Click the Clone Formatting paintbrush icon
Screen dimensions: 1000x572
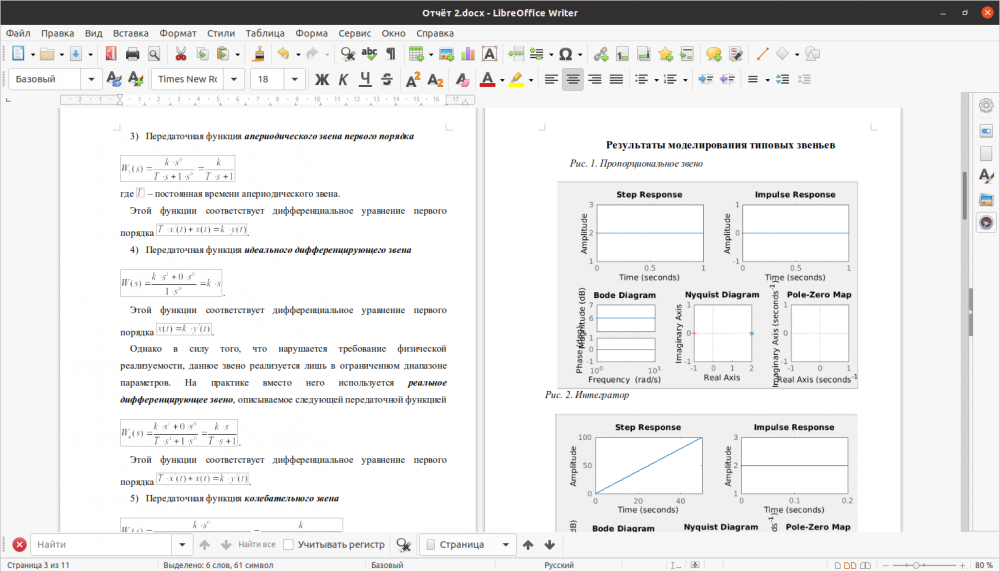(258, 54)
